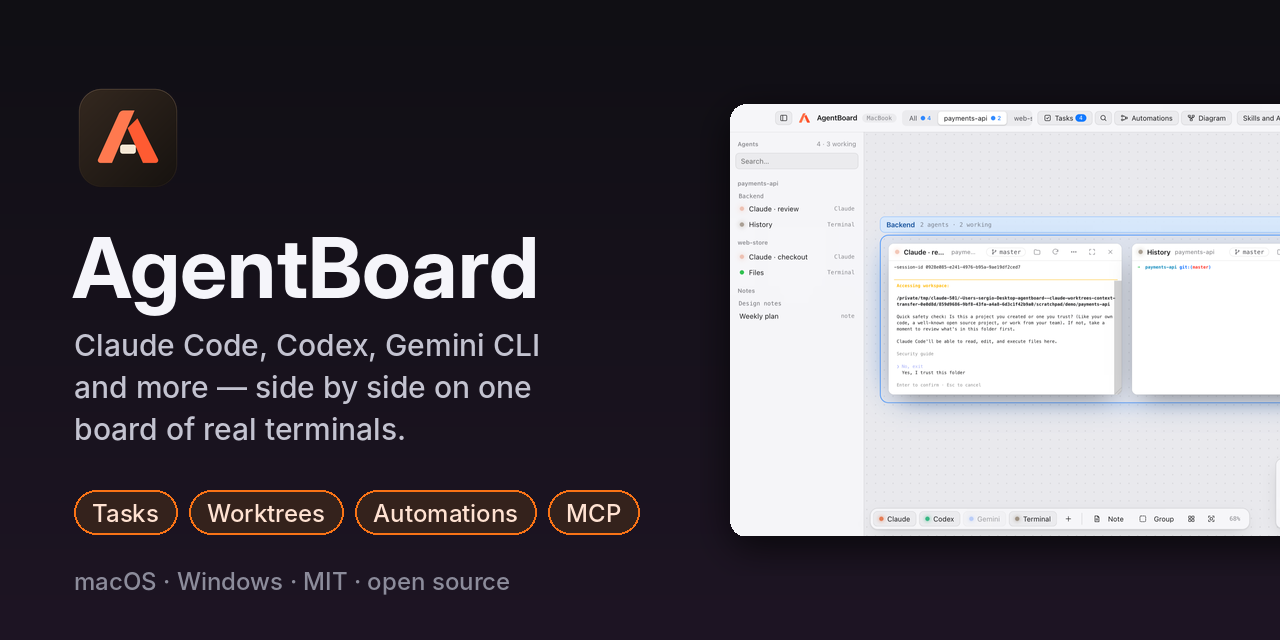Click the AgentBoard app logo icon
Image resolution: width=1280 pixels, height=640 pixels.
(128, 138)
